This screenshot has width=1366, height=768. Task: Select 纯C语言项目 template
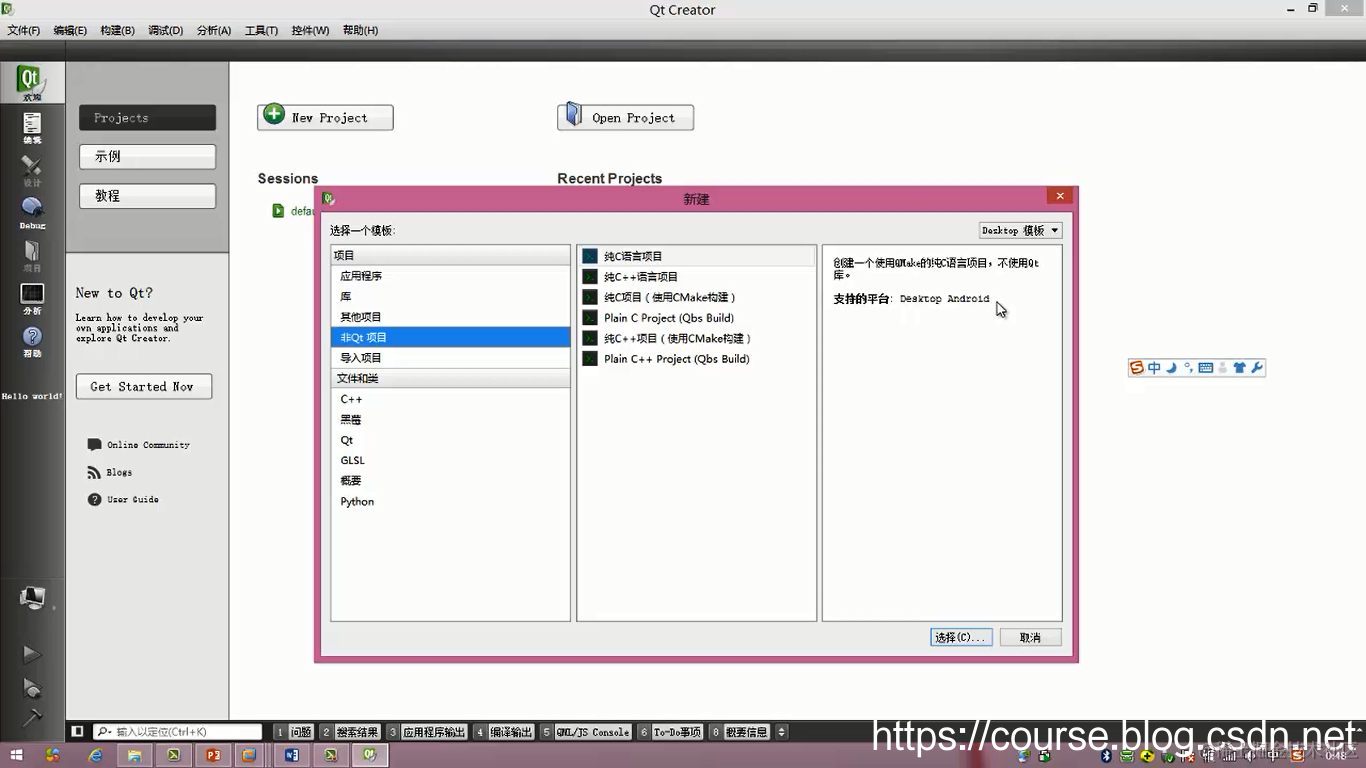pos(697,256)
